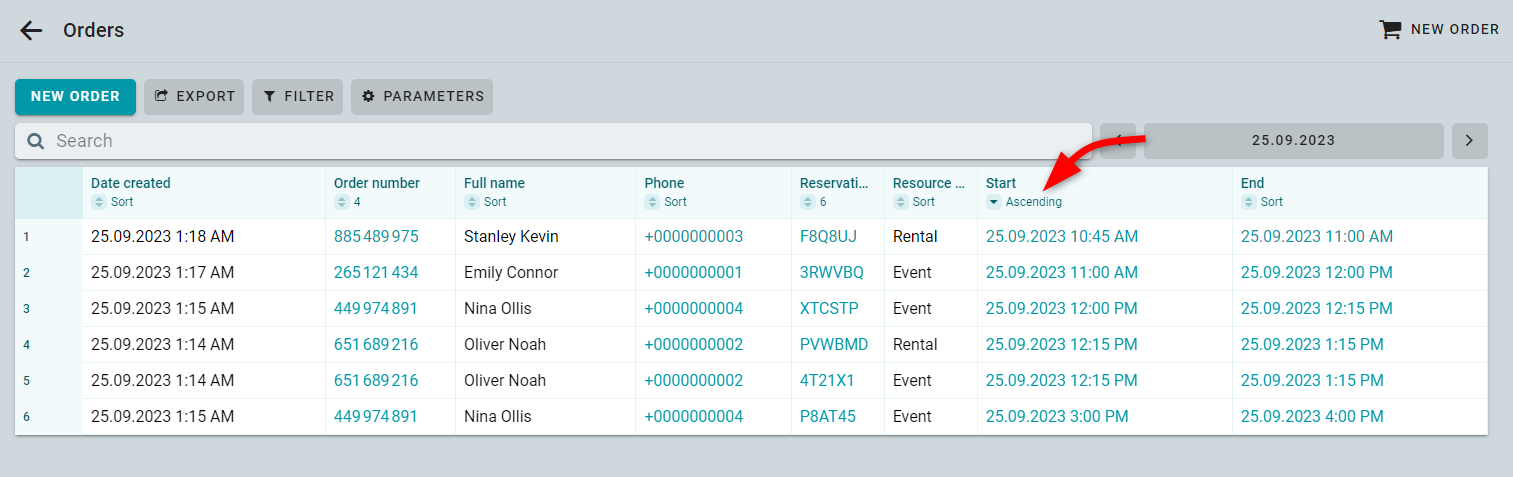Click the sort icon under Full name
The image size is (1513, 477).
(471, 202)
